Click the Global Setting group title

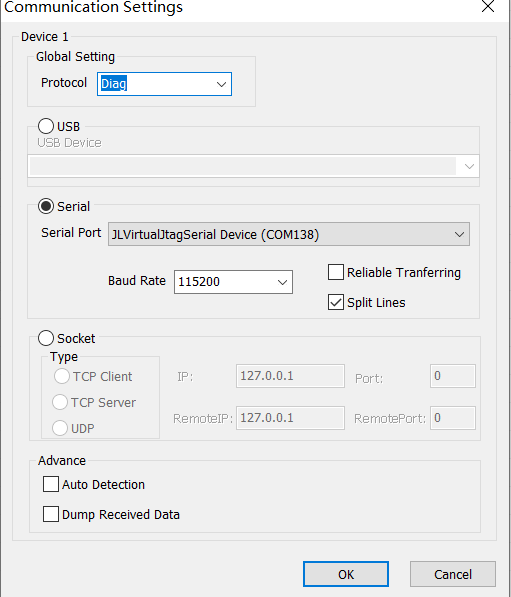[x=75, y=57]
